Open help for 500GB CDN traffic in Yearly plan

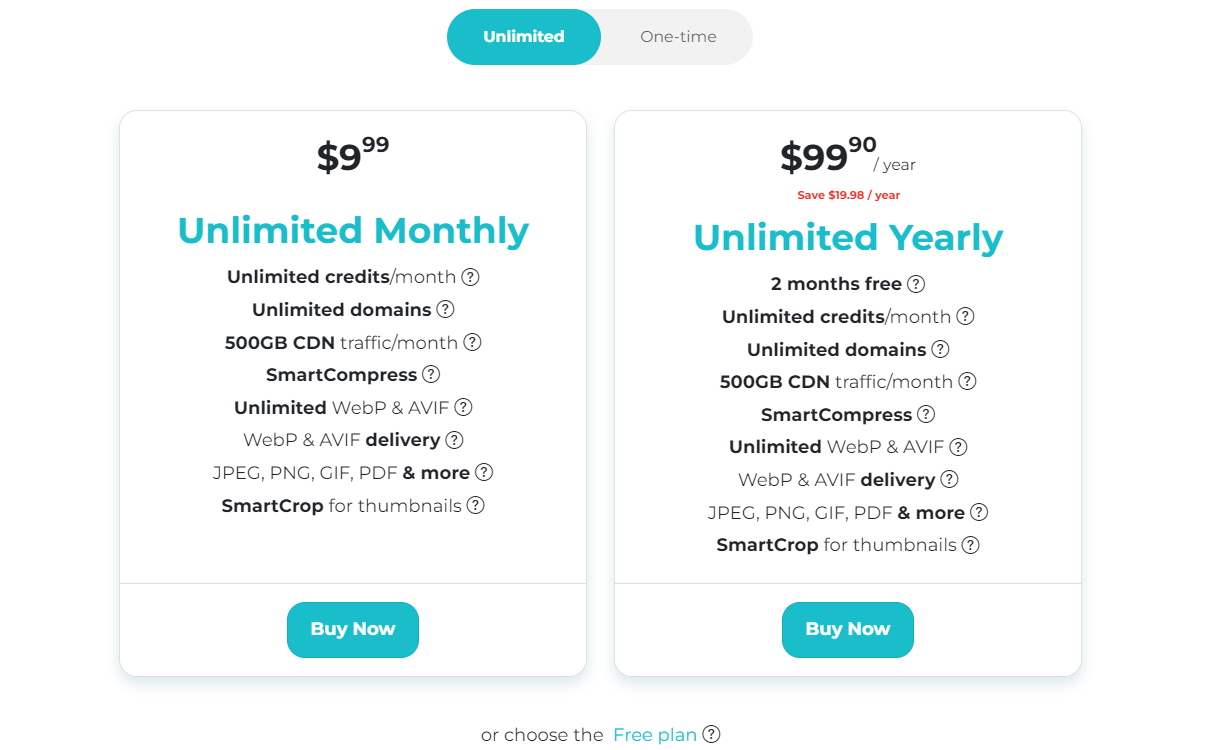[967, 382]
